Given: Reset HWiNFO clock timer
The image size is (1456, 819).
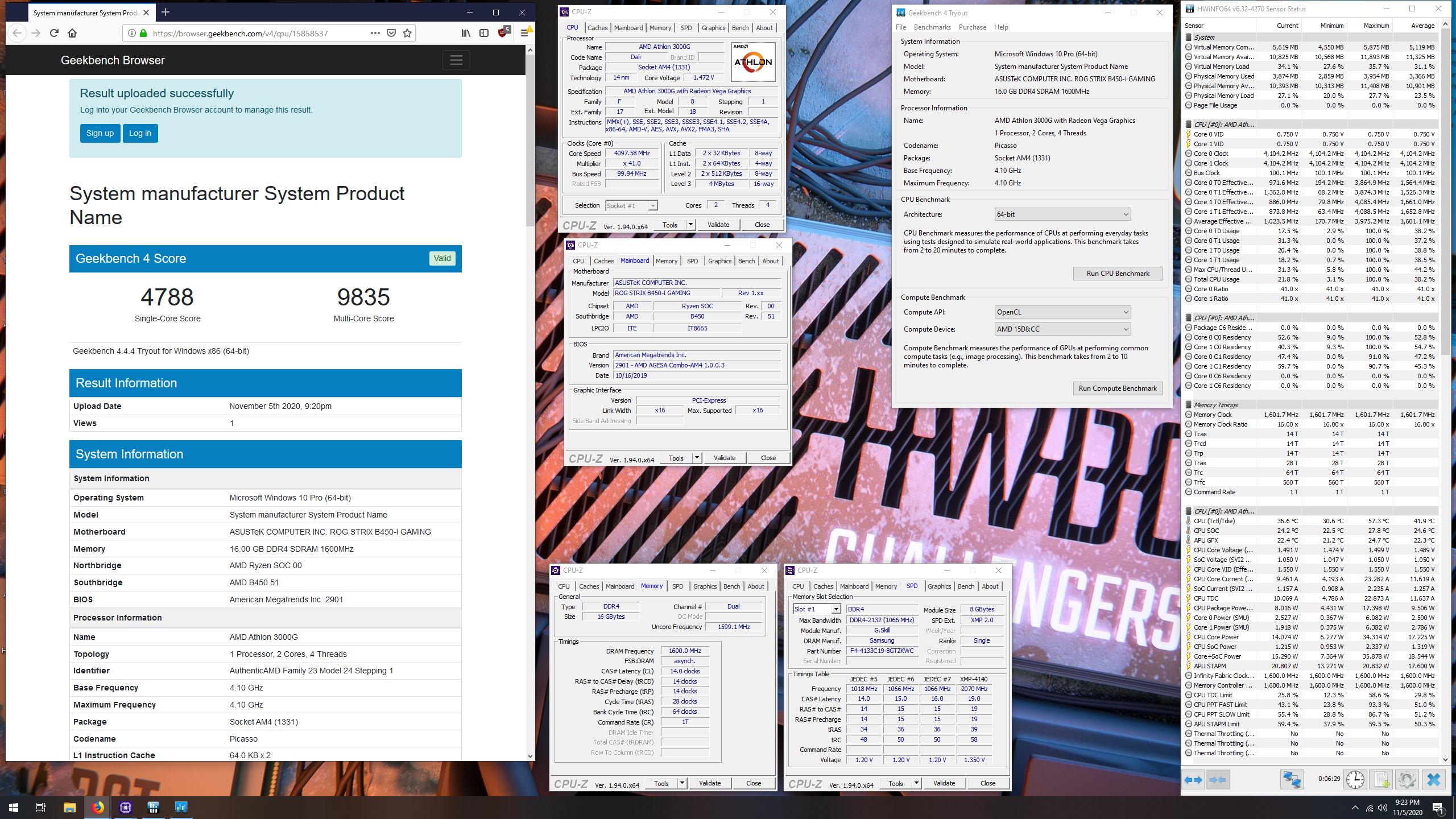Looking at the screenshot, I should tap(1355, 780).
